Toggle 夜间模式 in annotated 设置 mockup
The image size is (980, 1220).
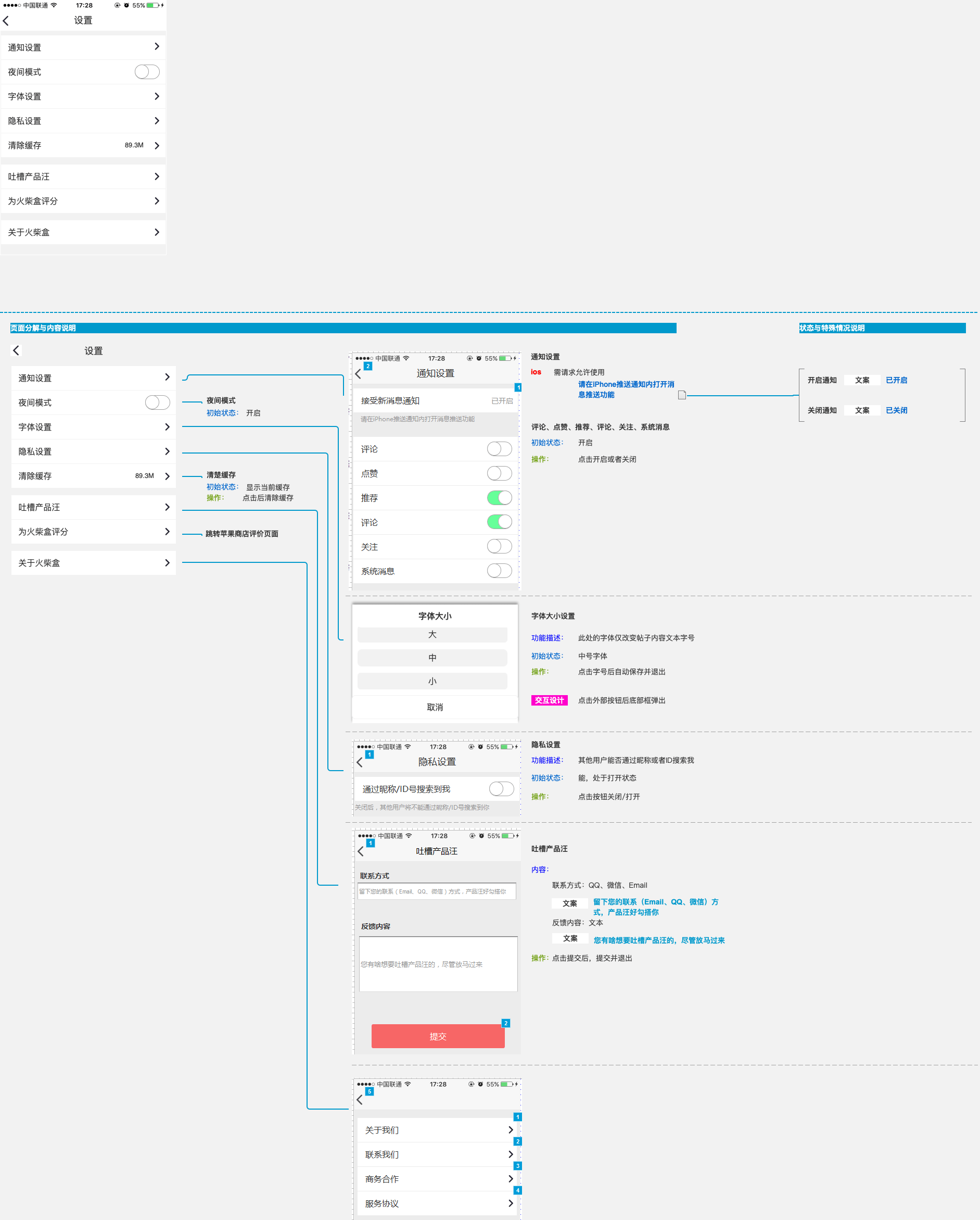pos(157,403)
